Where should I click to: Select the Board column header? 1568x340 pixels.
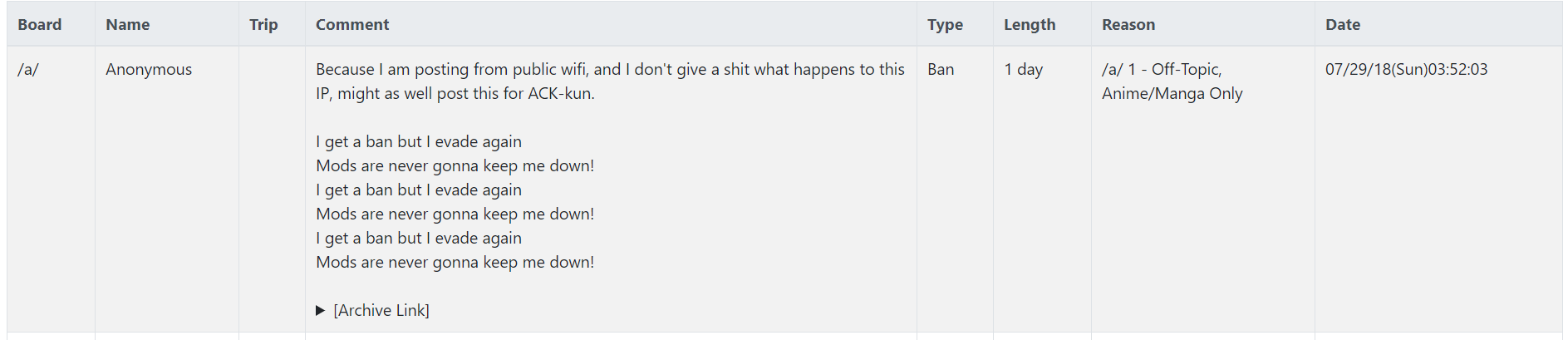[40, 24]
